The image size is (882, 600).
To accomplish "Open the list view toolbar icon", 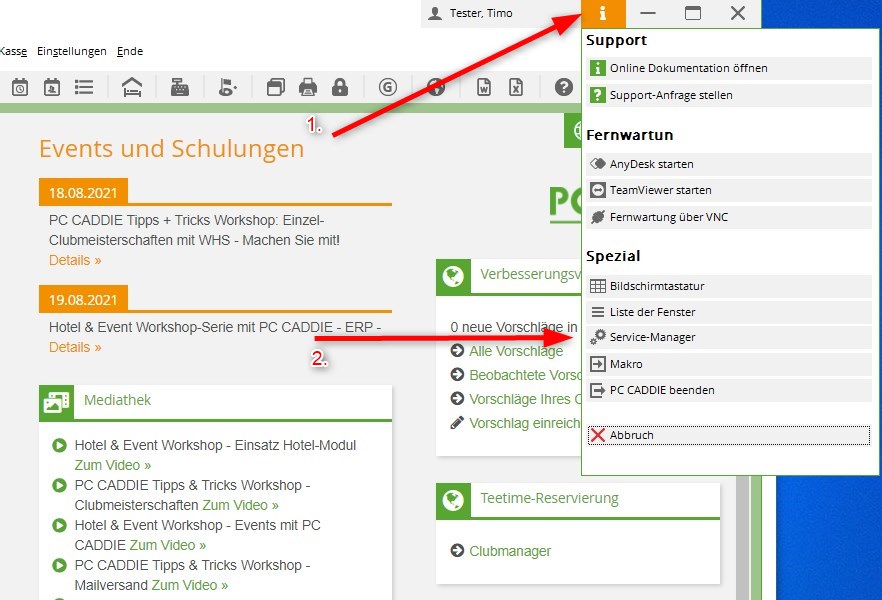I will point(84,87).
